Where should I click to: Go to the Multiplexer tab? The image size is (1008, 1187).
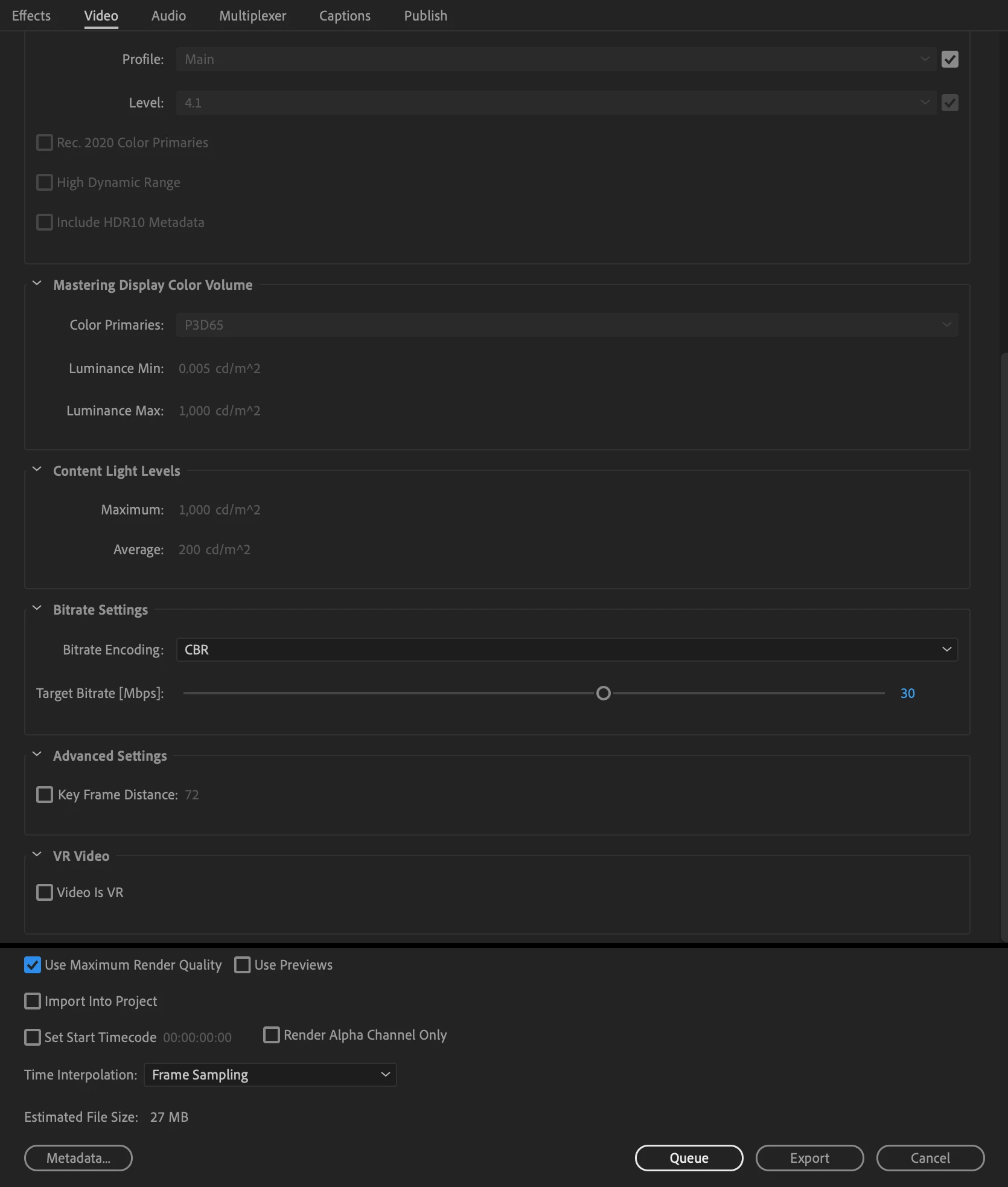tap(252, 16)
